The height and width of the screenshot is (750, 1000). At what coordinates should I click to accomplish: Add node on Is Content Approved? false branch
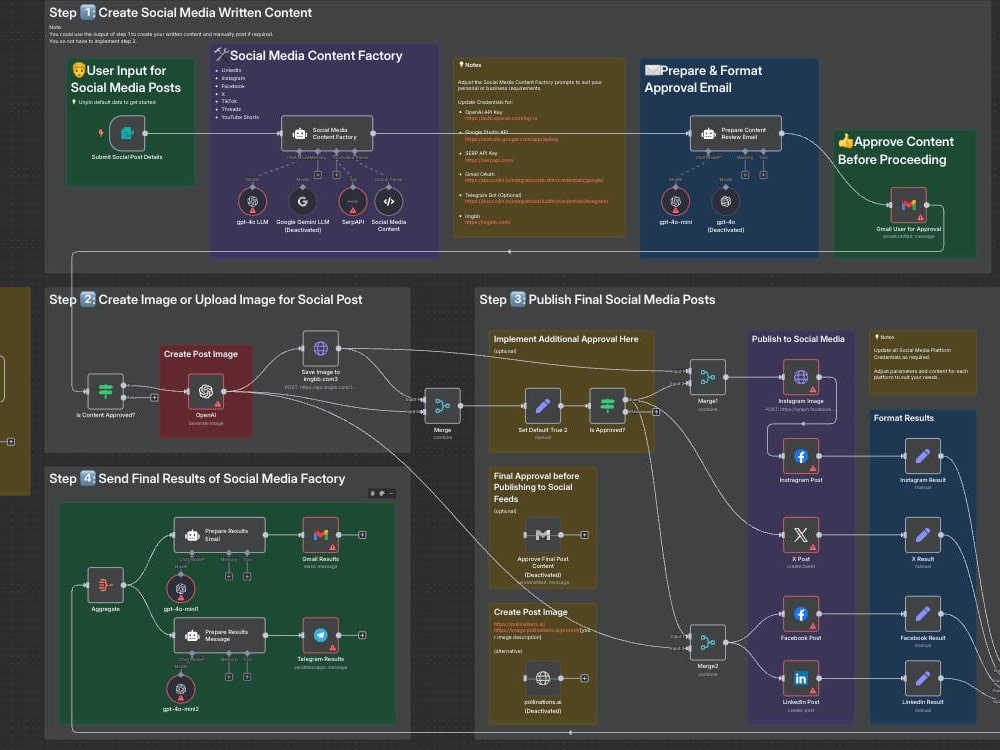[x=154, y=397]
